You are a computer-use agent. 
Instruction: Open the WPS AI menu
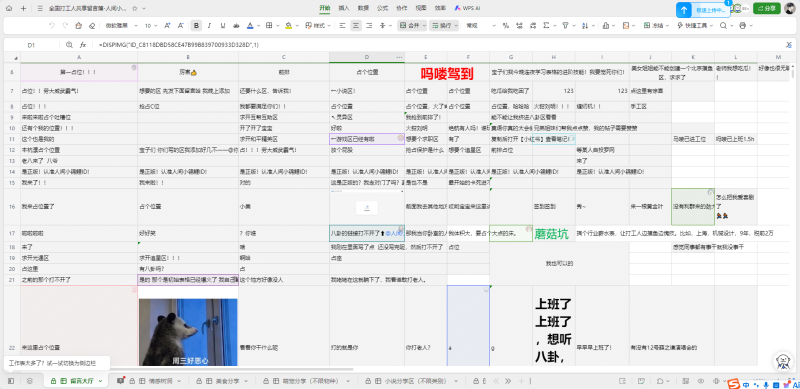[468, 8]
